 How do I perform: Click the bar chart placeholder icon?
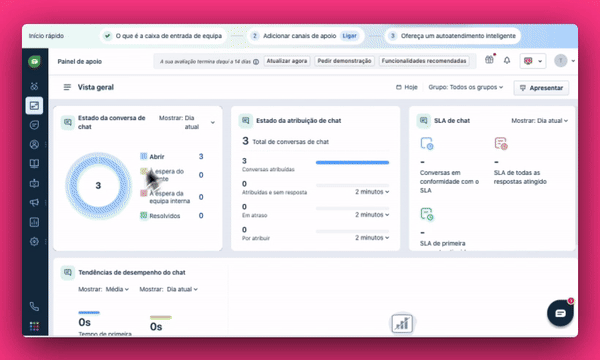click(x=402, y=324)
